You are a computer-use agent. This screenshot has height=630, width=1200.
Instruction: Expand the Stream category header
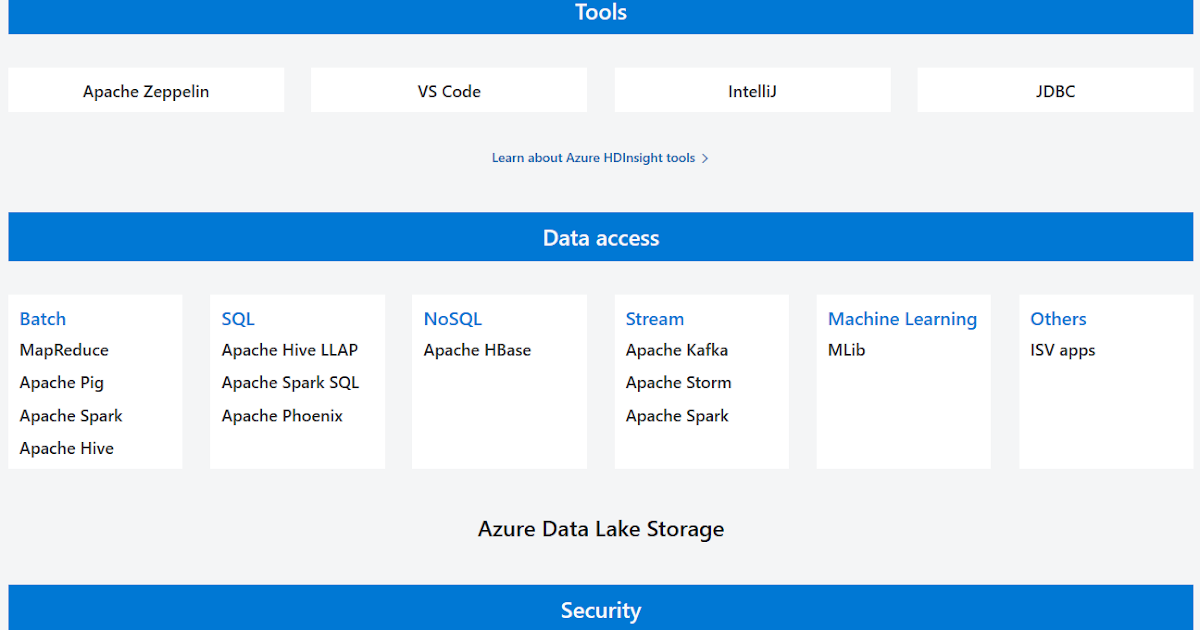(654, 318)
